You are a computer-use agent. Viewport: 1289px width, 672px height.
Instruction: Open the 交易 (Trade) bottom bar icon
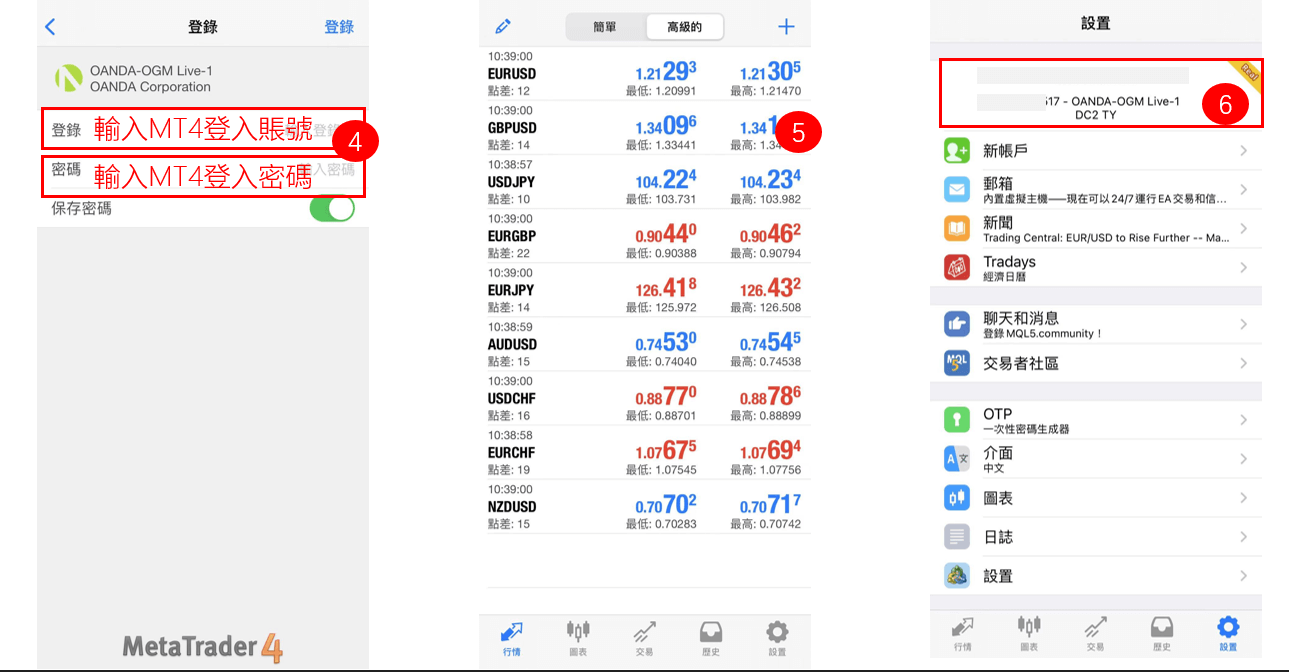pos(644,638)
